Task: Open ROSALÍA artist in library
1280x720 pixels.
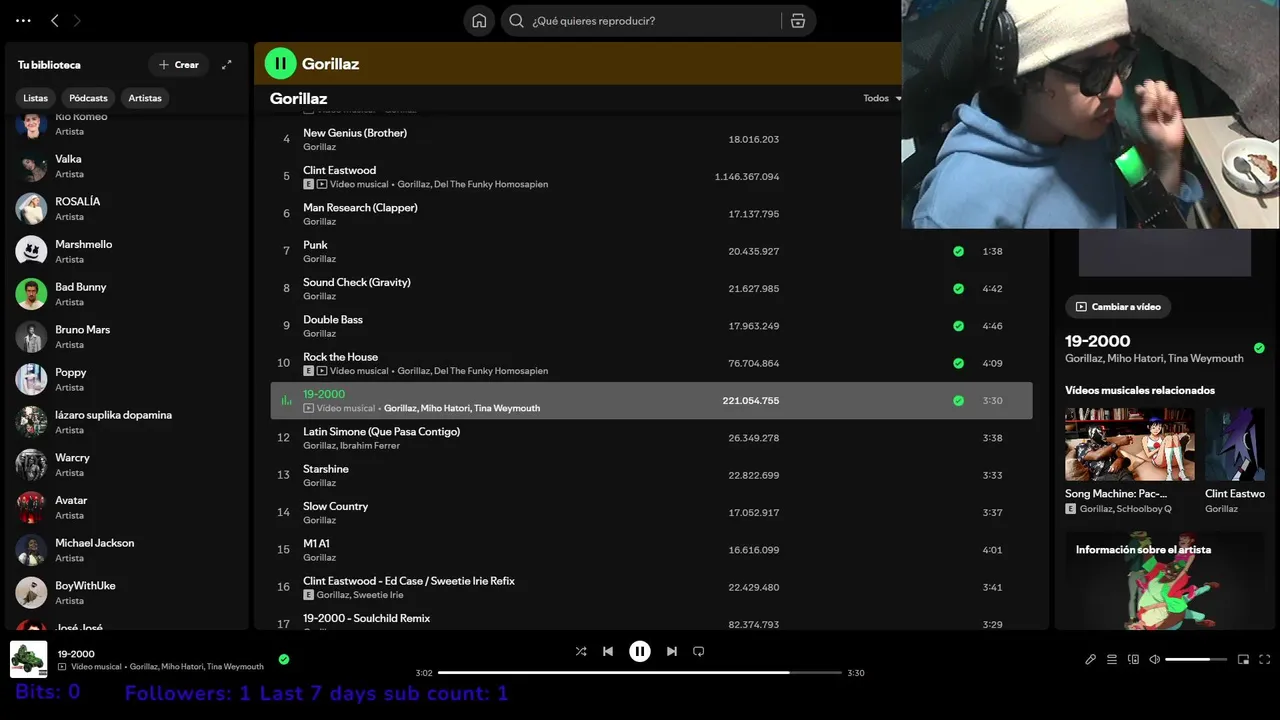Action: pyautogui.click(x=125, y=209)
